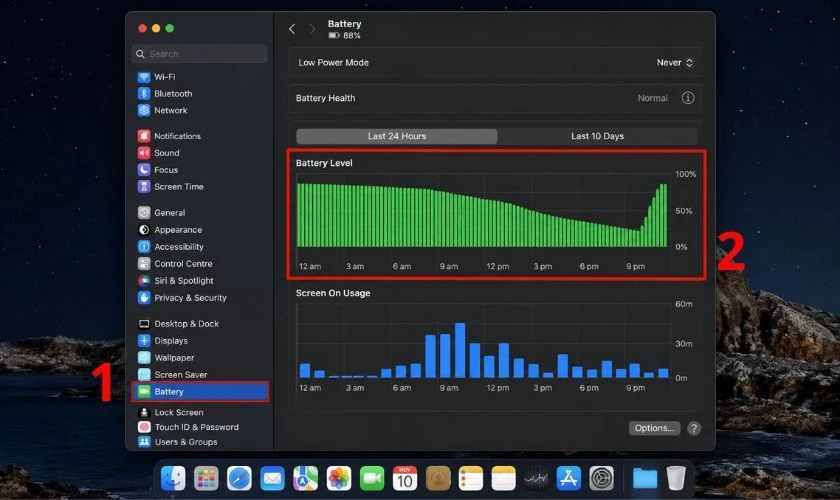Open the Low Power Mode dropdown
Image resolution: width=840 pixels, height=500 pixels.
tap(674, 63)
